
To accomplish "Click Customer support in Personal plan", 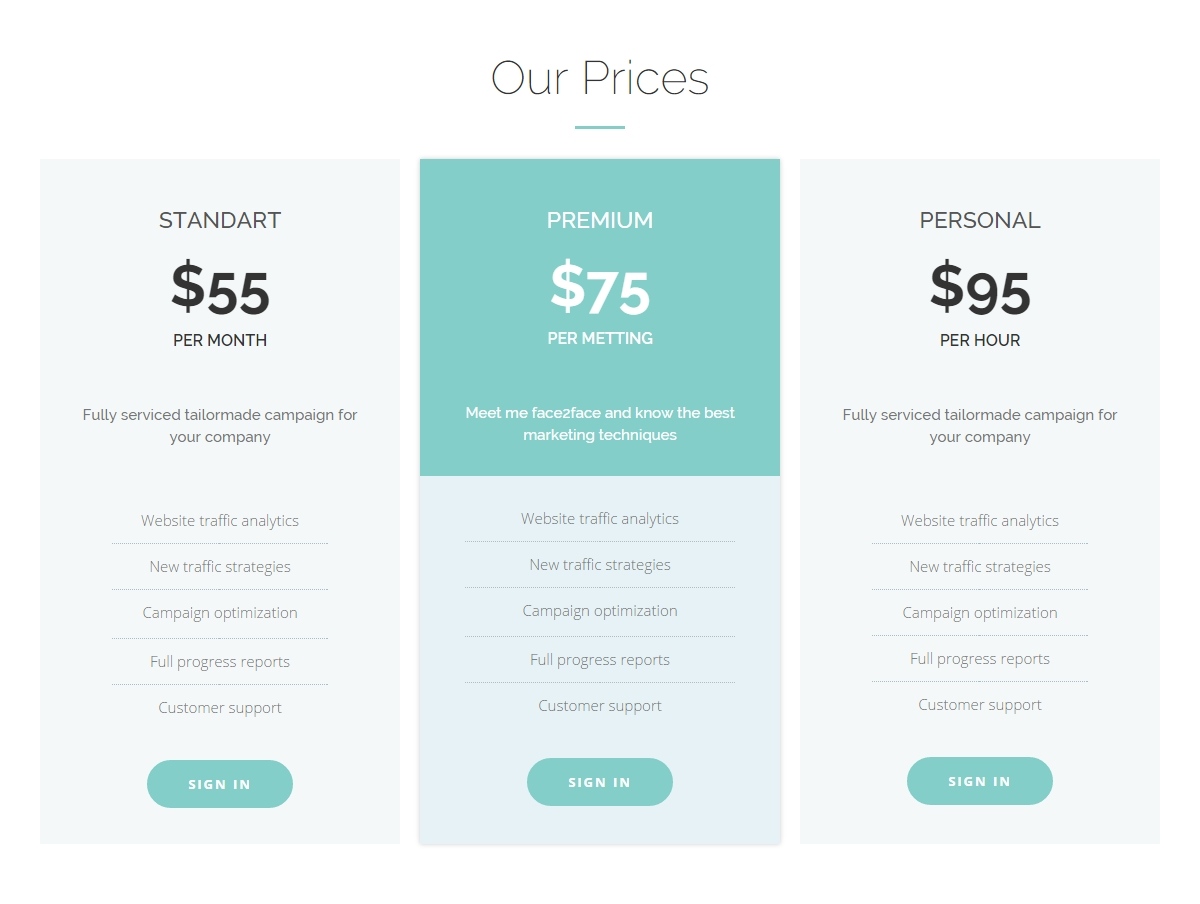I will click(x=980, y=705).
